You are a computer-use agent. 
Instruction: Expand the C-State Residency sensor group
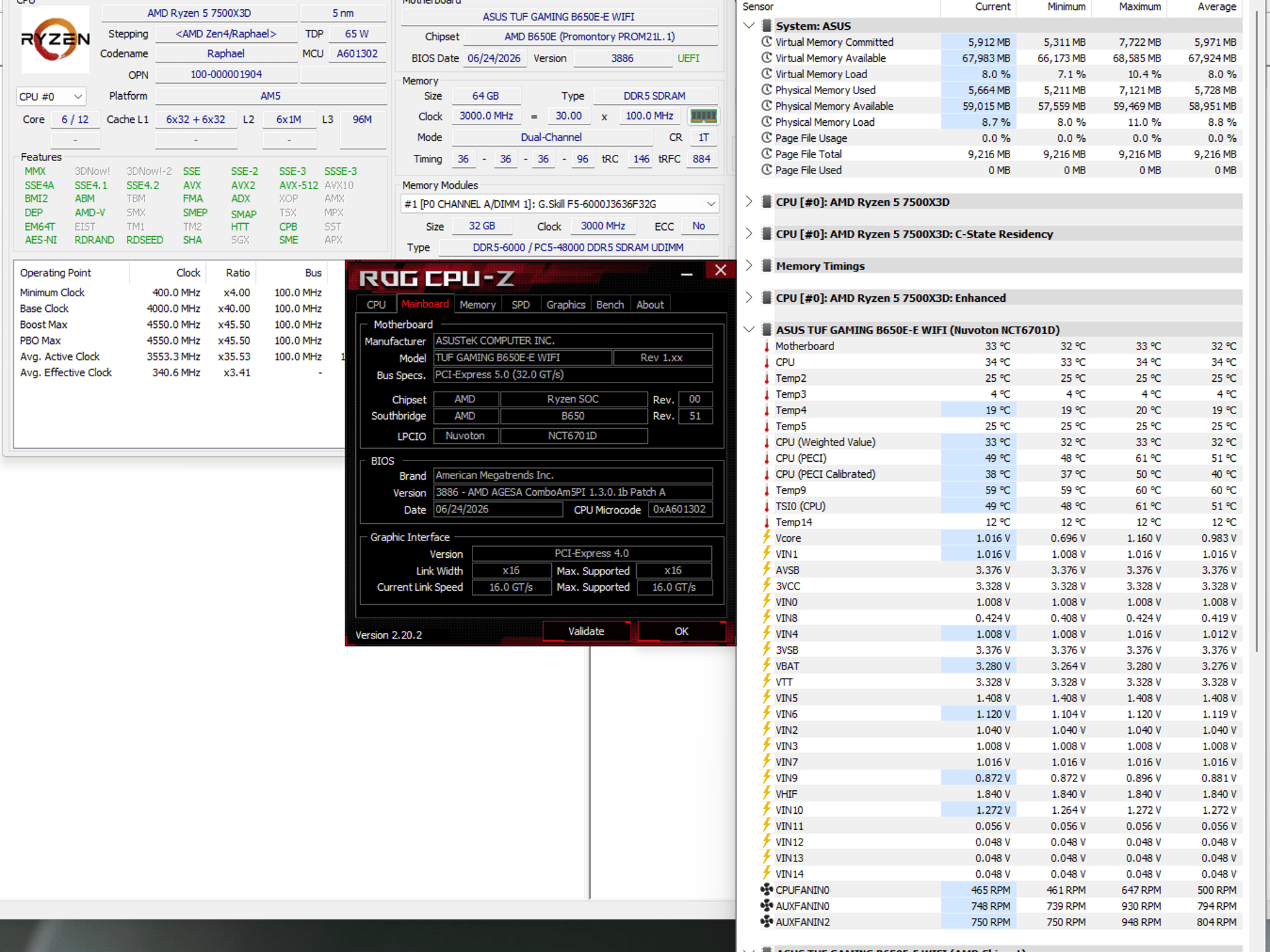click(x=748, y=234)
